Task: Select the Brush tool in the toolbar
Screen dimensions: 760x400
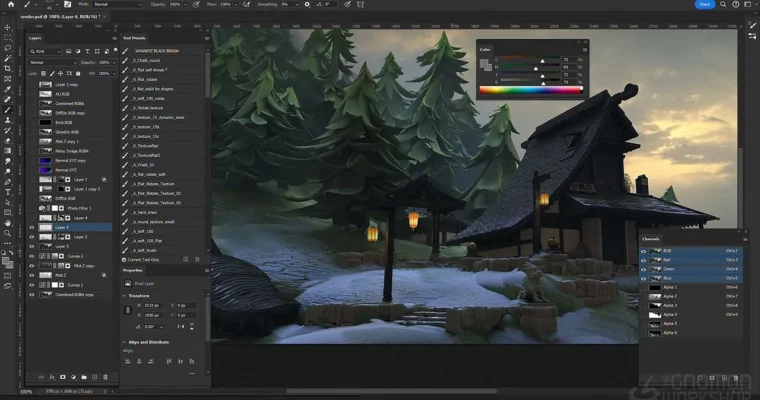Action: click(x=8, y=110)
